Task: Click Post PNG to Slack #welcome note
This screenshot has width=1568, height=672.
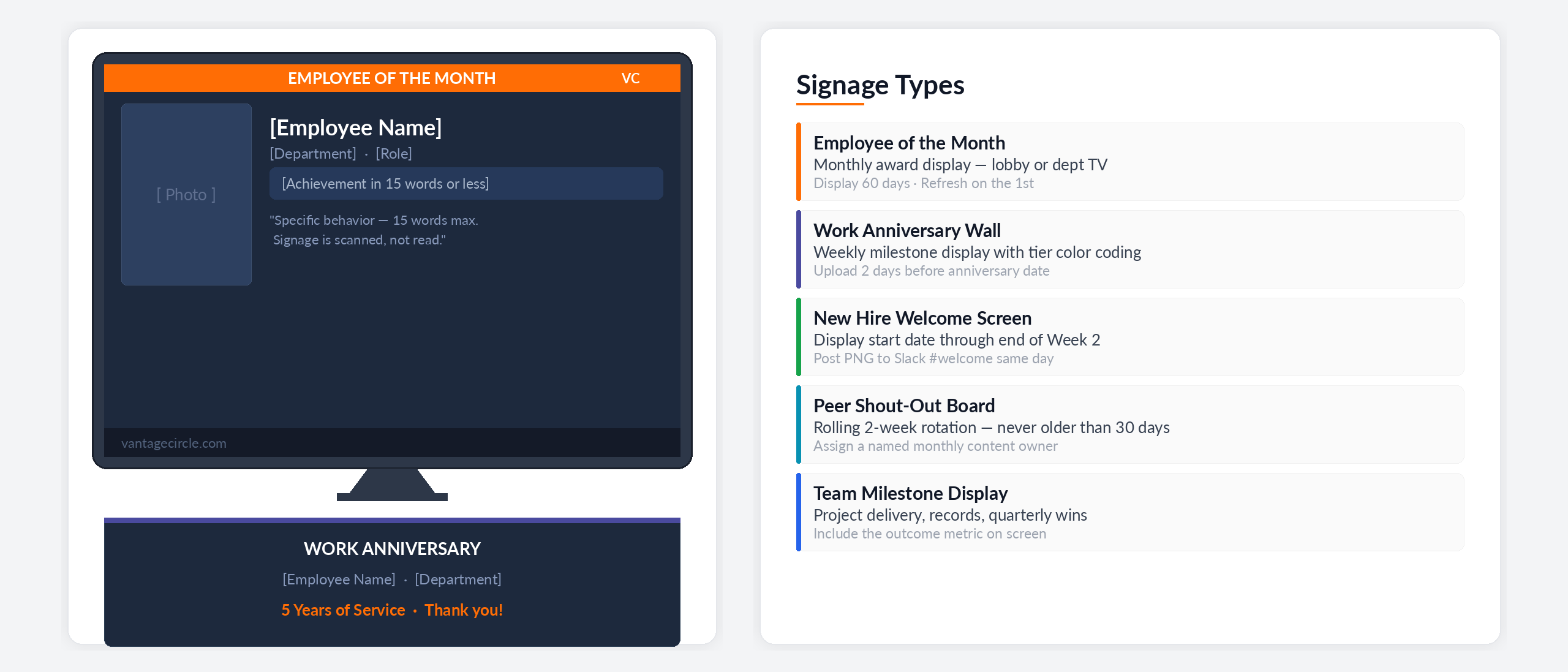Action: click(933, 358)
